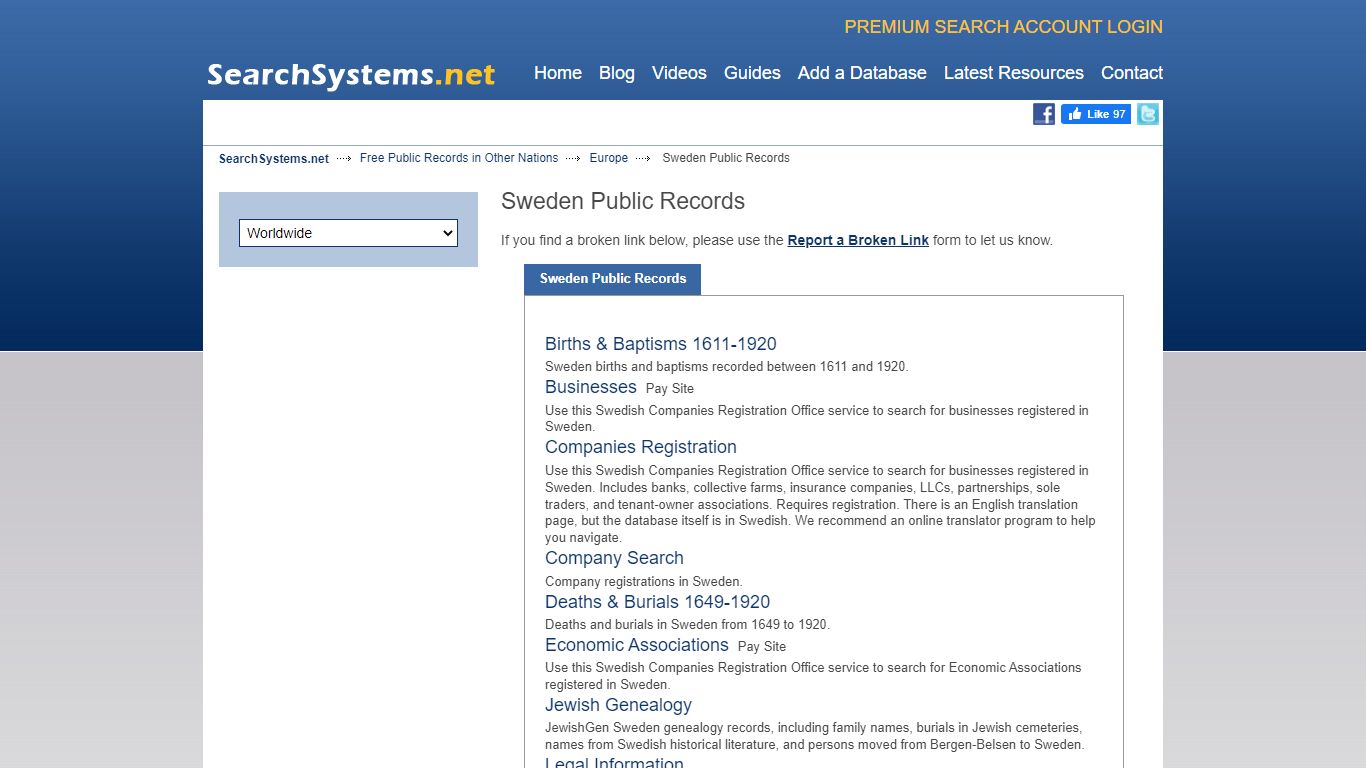This screenshot has height=768, width=1366.
Task: Open the Jewish Genealogy link
Action: (x=618, y=705)
